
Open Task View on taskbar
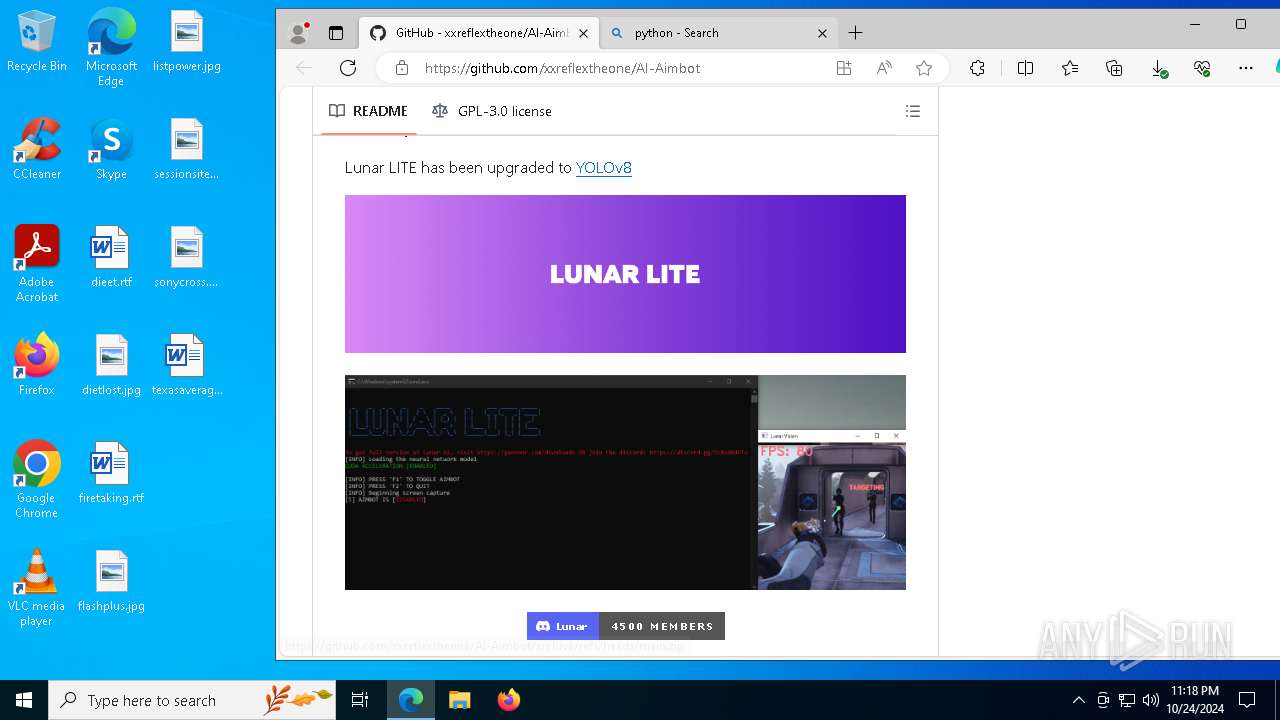pos(360,700)
